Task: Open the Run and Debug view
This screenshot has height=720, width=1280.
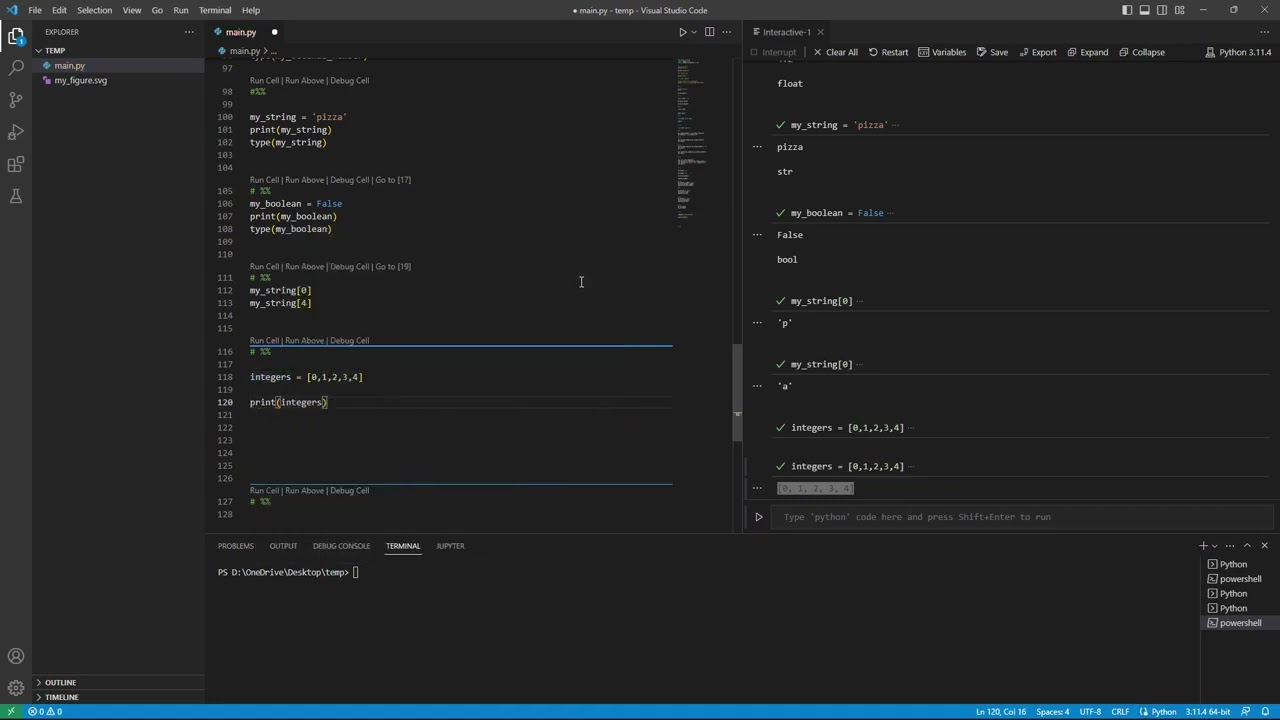Action: click(x=16, y=132)
